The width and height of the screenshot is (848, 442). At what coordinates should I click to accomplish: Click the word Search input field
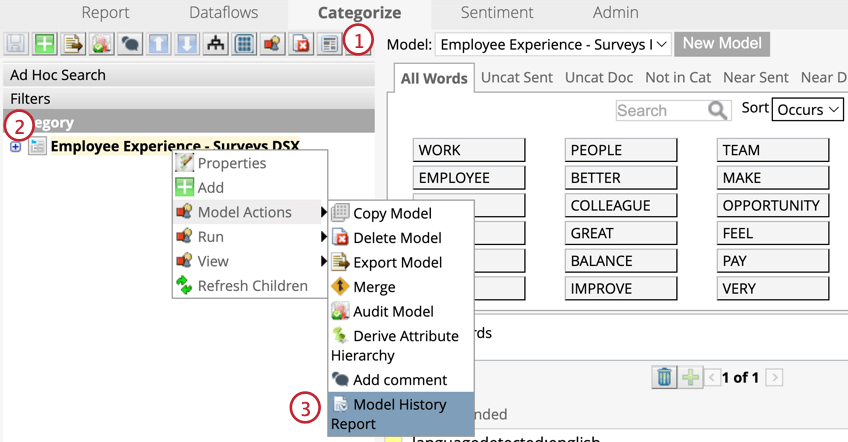point(661,110)
